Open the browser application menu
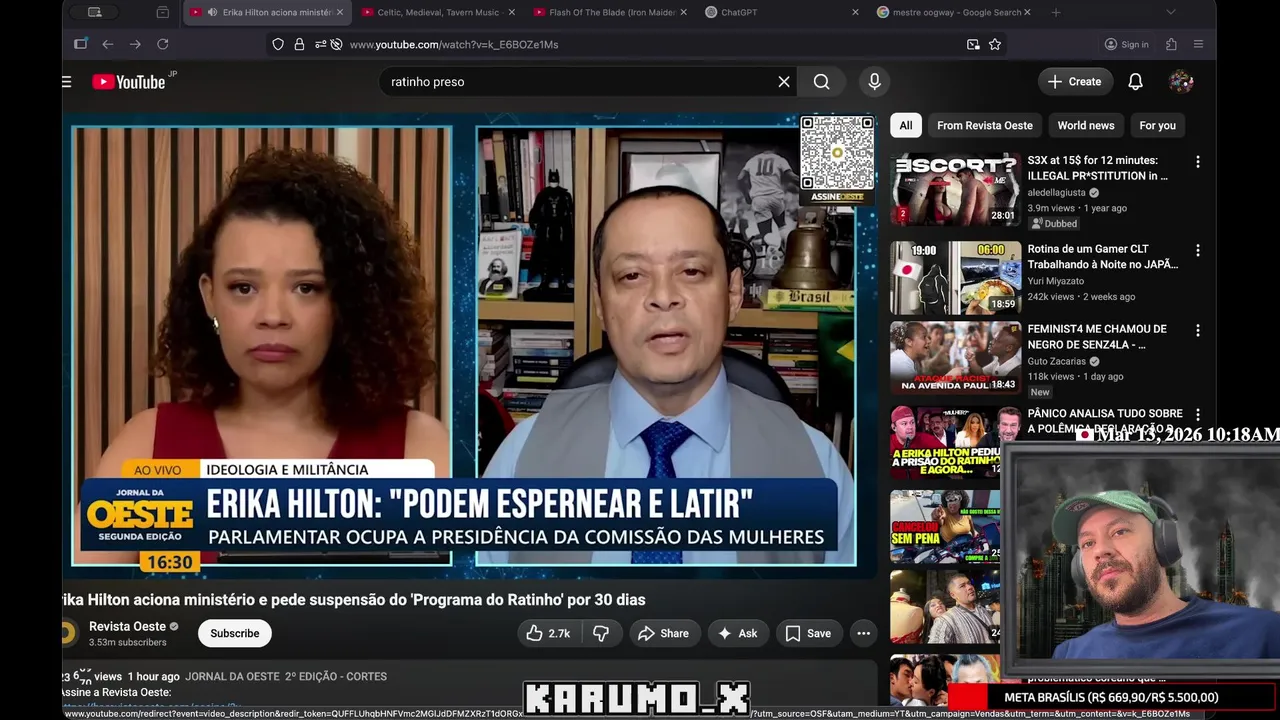This screenshot has height=720, width=1280. [x=1198, y=44]
